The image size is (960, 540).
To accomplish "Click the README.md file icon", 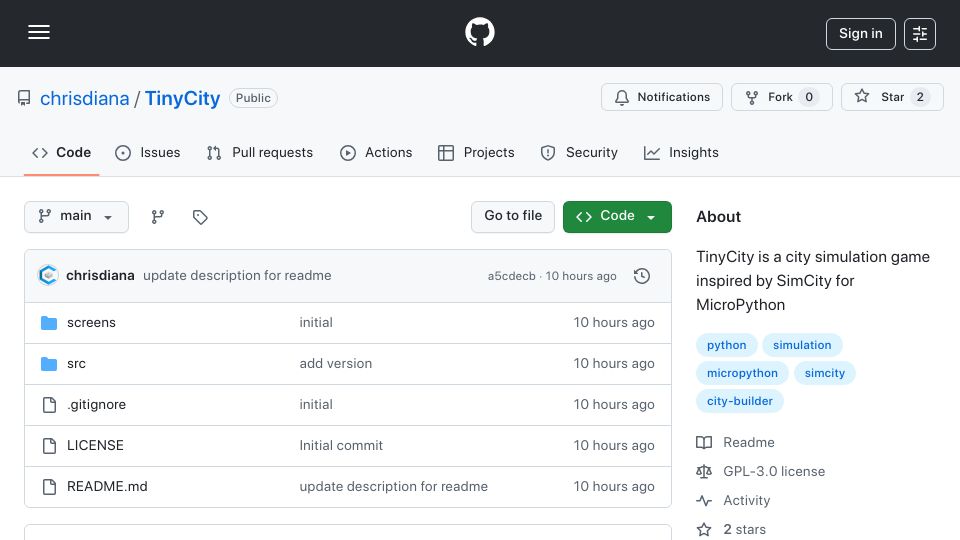I will click(x=49, y=487).
